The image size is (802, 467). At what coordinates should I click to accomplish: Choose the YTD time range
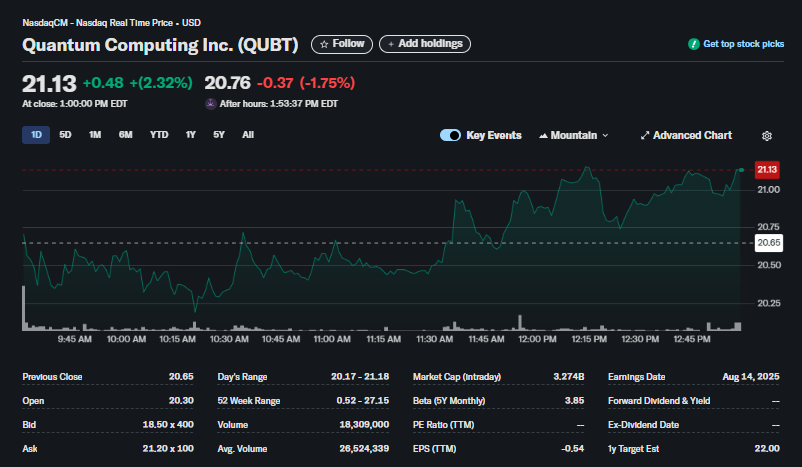pos(159,135)
